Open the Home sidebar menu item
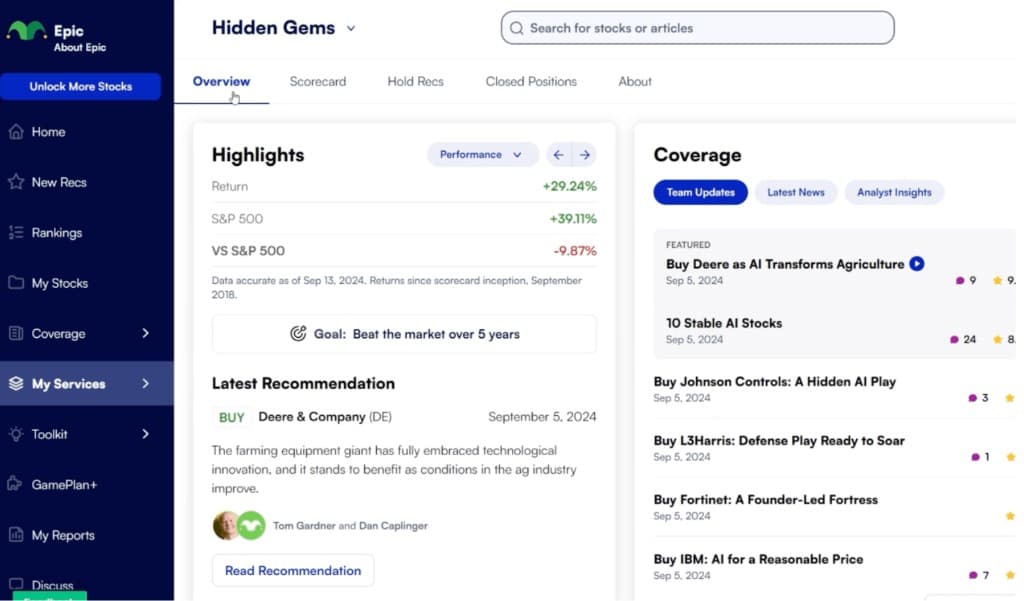Screen dimensions: 1024x601 (x=87, y=132)
